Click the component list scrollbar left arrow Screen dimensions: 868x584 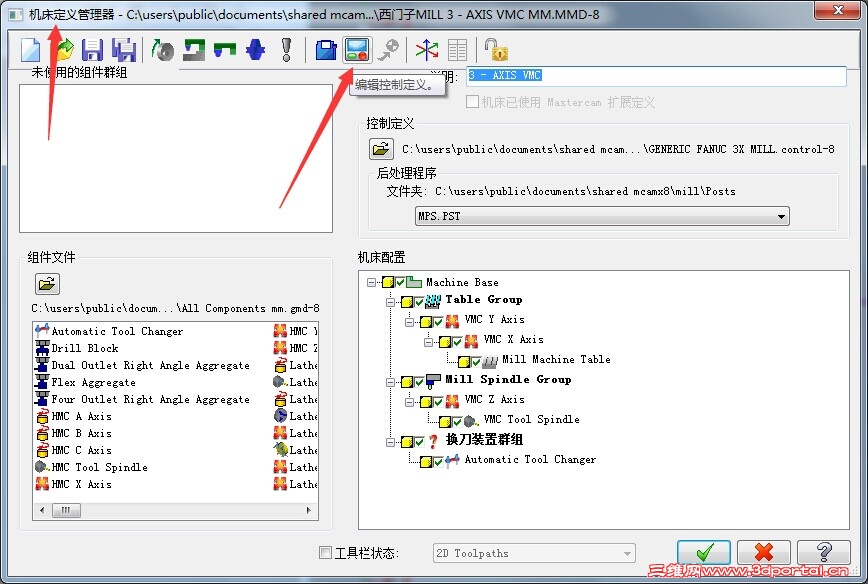[42, 510]
